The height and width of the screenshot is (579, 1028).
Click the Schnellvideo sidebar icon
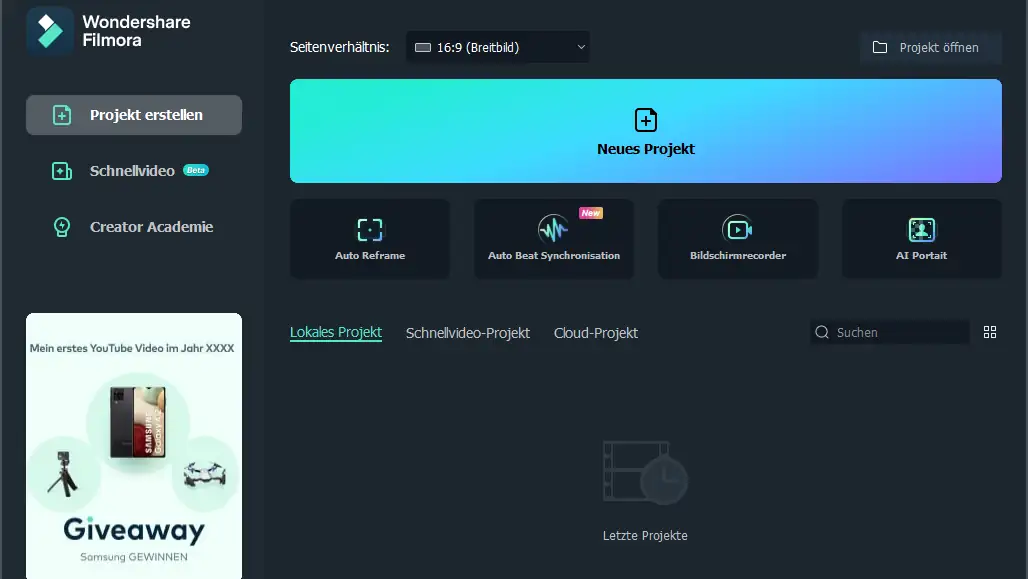[x=62, y=171]
